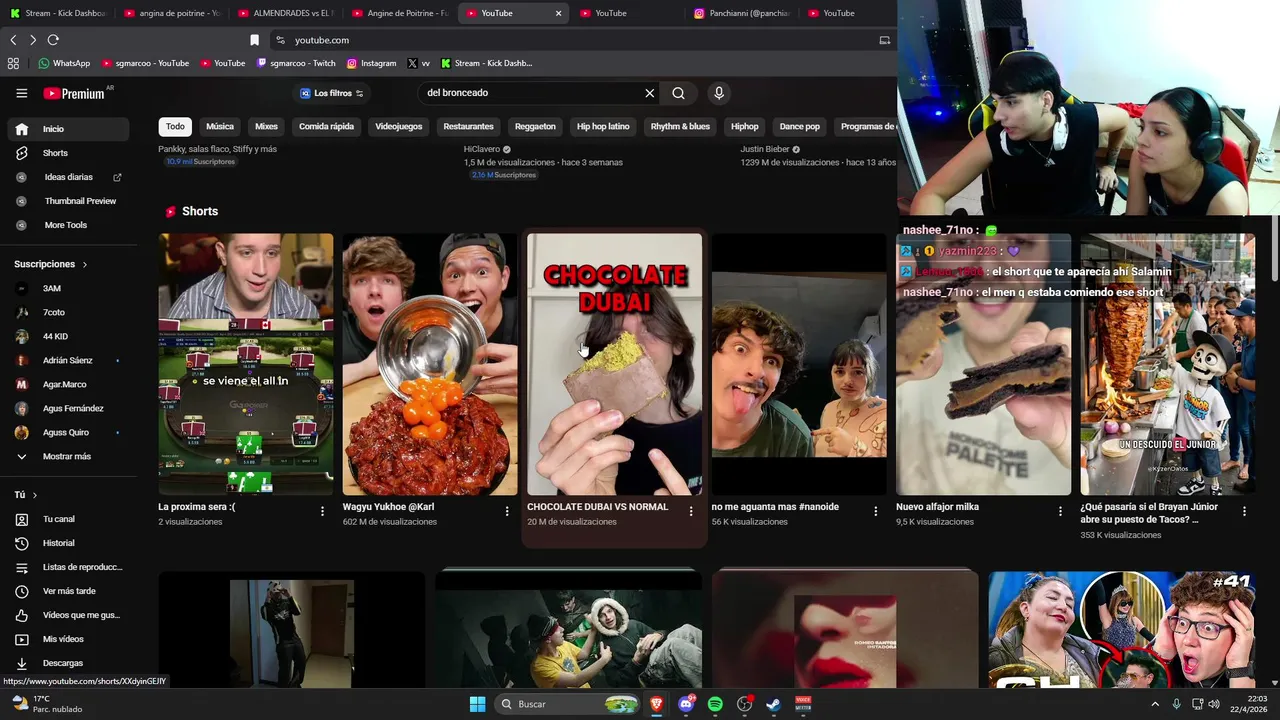1280x720 pixels.
Task: Select the Todo filter chip
Action: [175, 126]
